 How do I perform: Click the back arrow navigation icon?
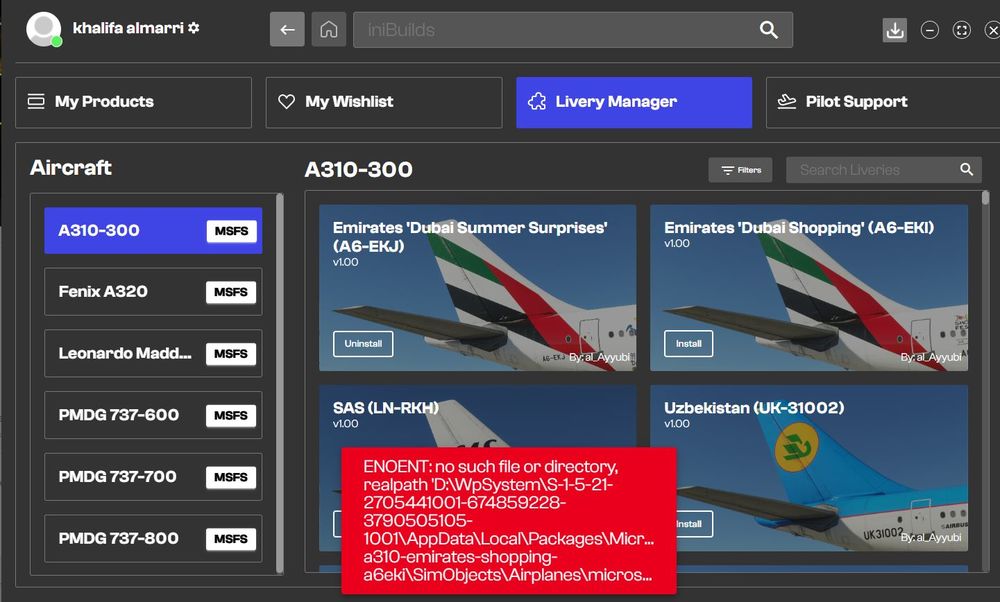(287, 30)
